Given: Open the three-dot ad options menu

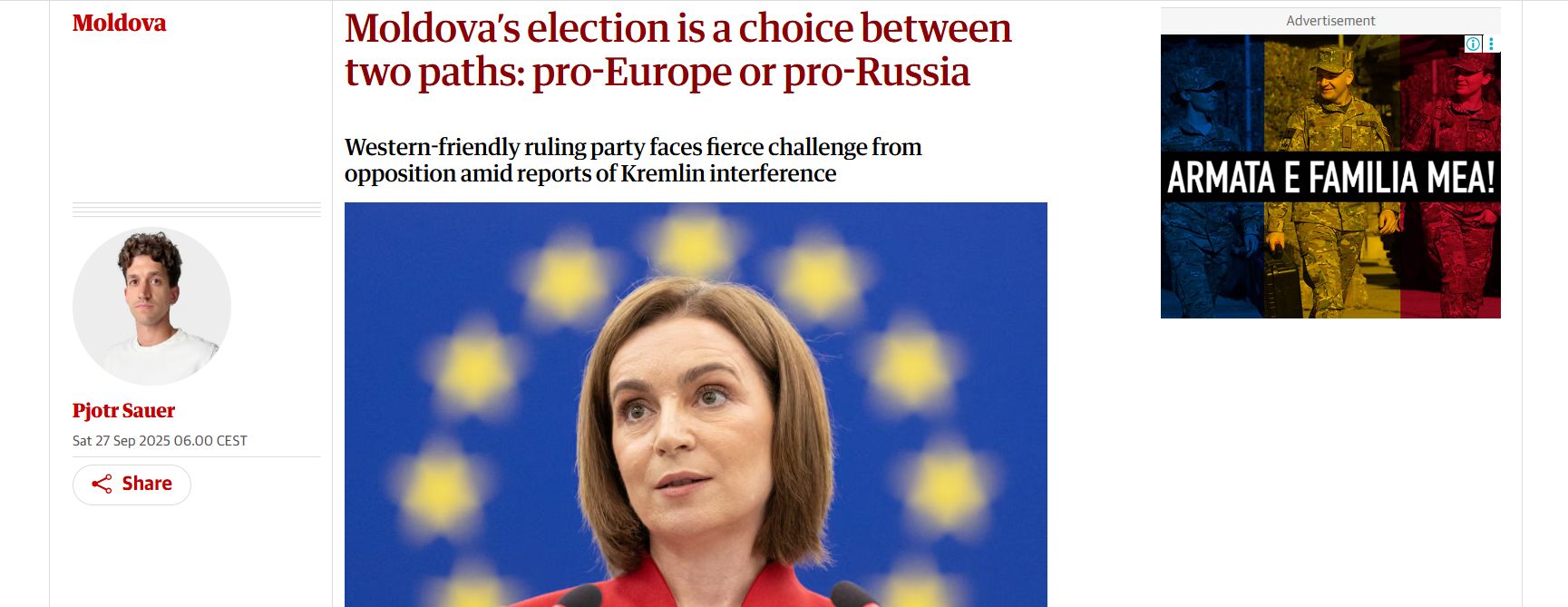Looking at the screenshot, I should [x=1491, y=44].
